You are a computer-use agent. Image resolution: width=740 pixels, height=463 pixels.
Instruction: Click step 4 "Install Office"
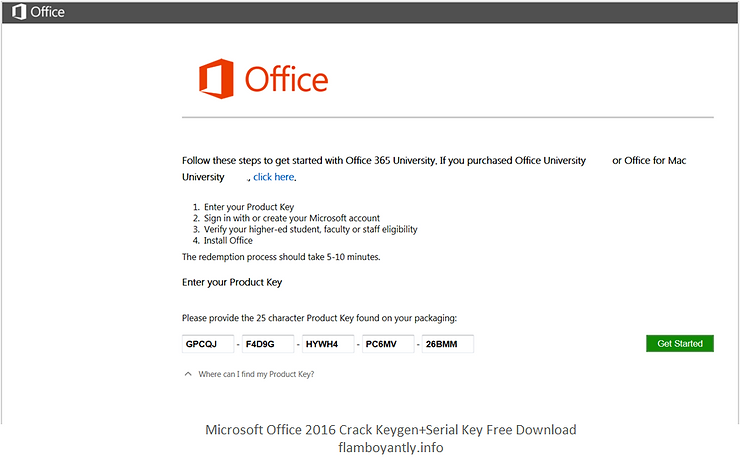click(228, 241)
